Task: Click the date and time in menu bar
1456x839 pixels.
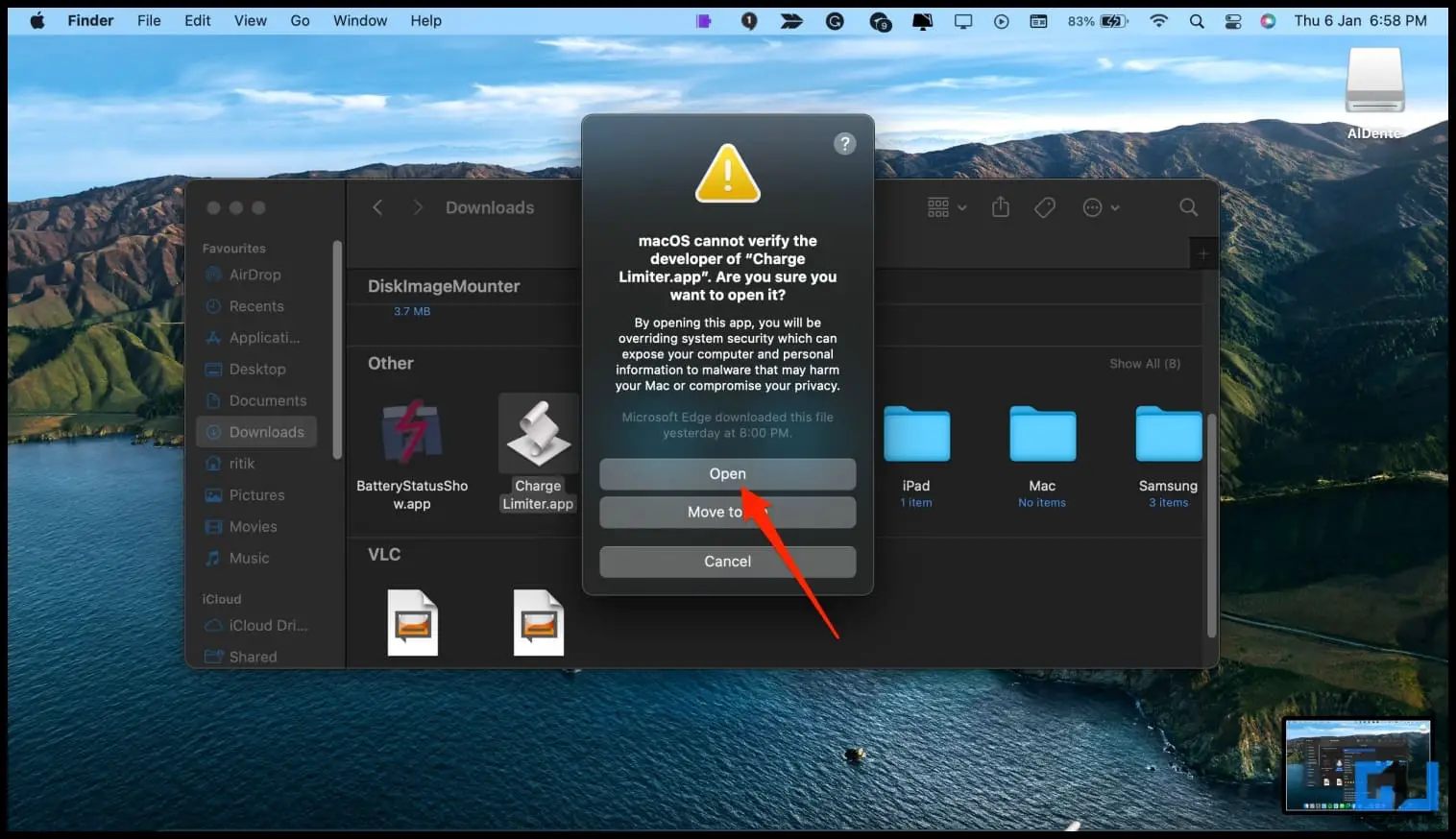Action: pos(1360,20)
